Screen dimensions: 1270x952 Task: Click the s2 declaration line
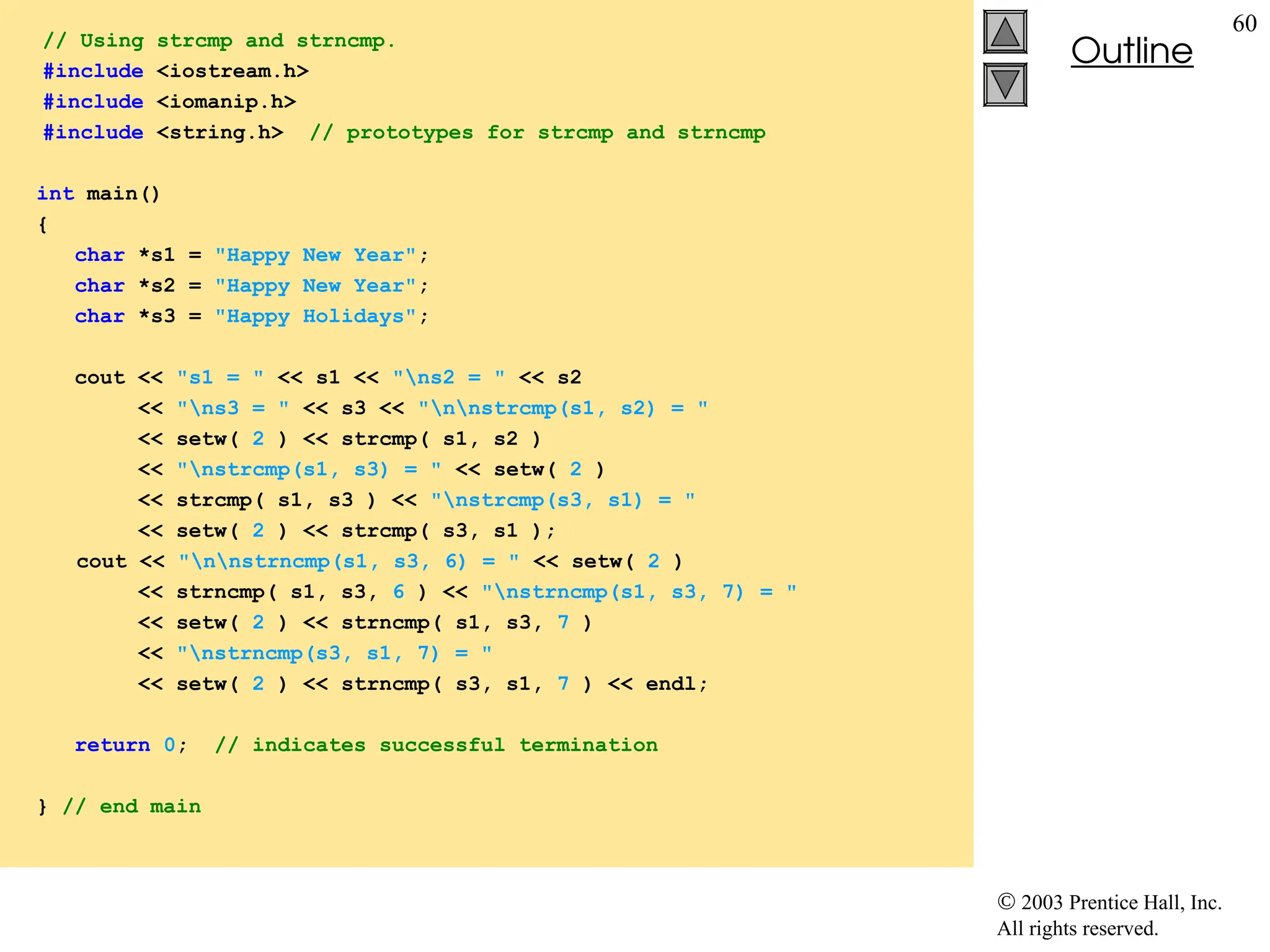click(252, 285)
